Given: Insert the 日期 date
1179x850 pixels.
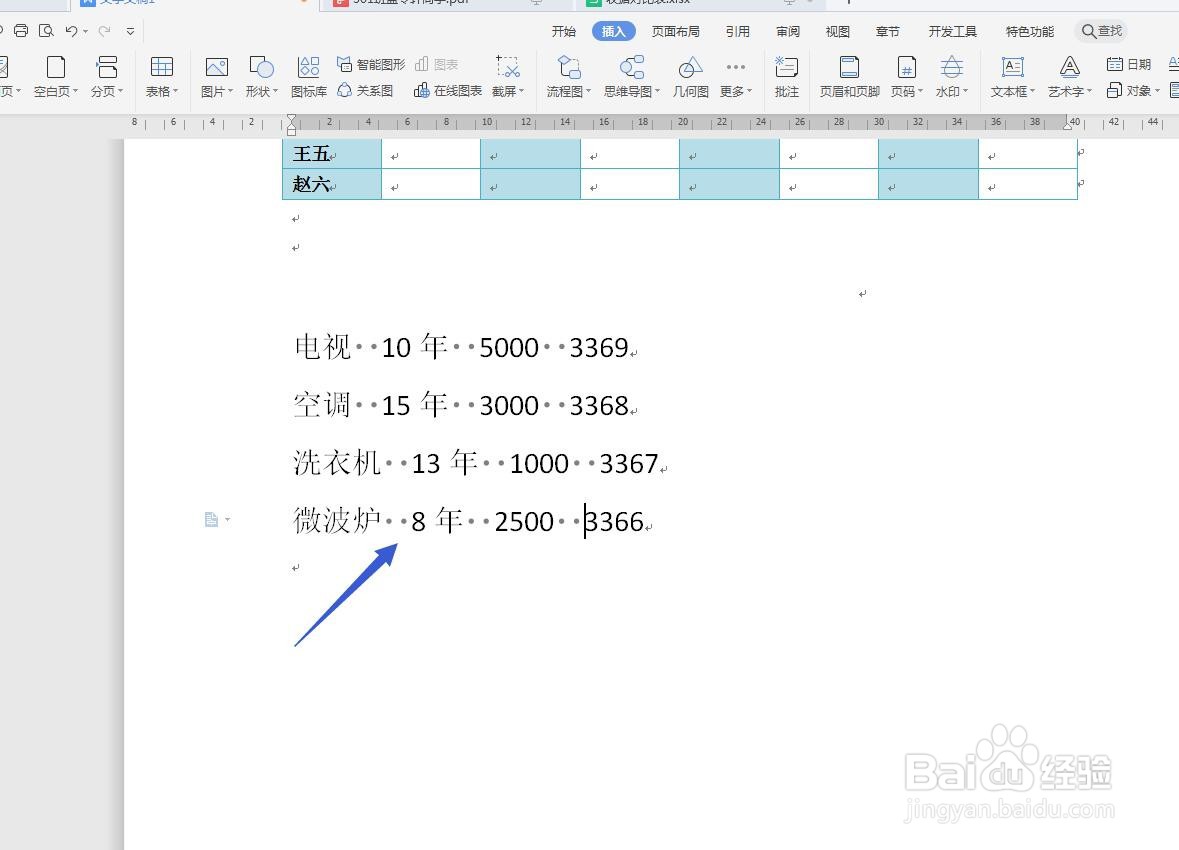Looking at the screenshot, I should [1129, 65].
